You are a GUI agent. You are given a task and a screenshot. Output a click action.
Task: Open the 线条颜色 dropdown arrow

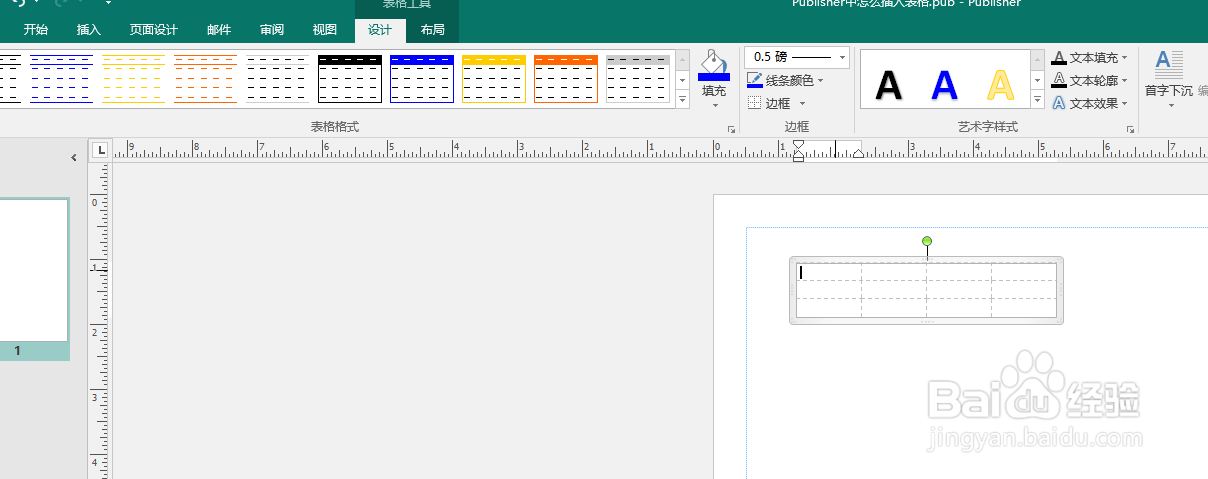click(821, 80)
